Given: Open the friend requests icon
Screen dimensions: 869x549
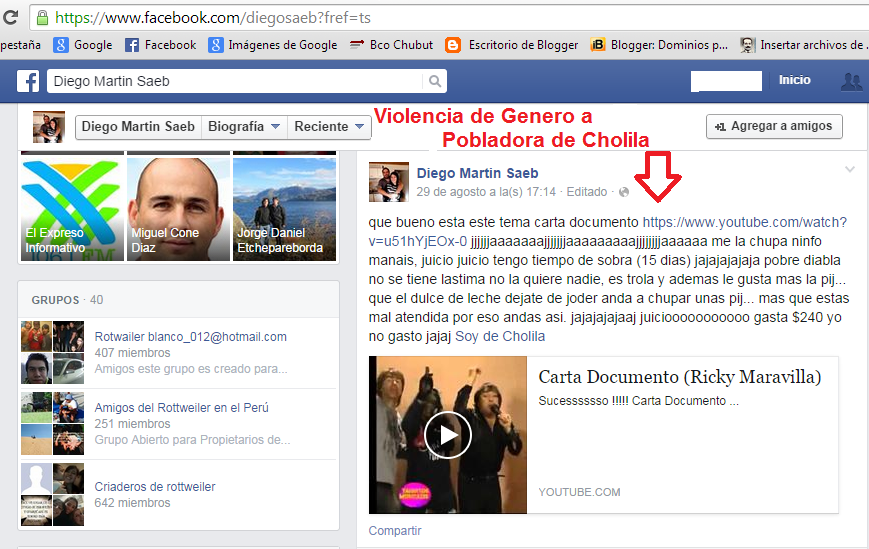Looking at the screenshot, I should pyautogui.click(x=851, y=81).
